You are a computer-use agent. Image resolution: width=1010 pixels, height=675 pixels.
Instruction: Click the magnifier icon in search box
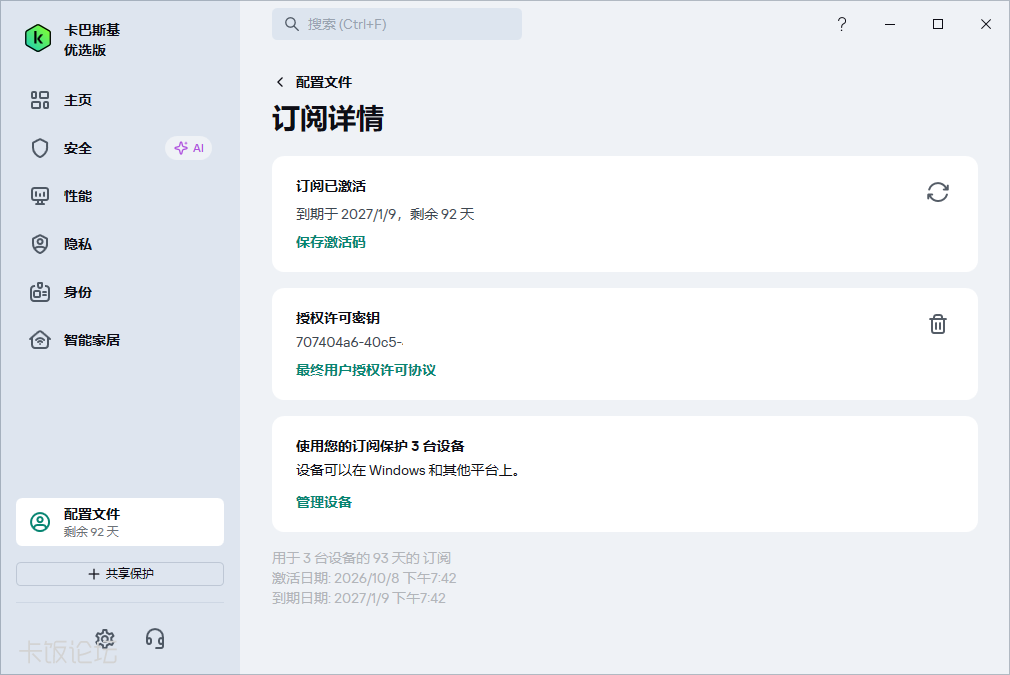click(x=292, y=24)
